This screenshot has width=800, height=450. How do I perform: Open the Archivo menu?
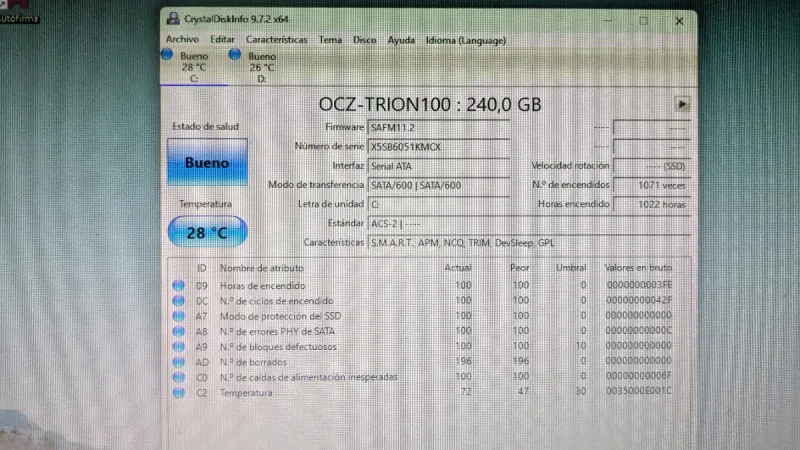[x=182, y=40]
